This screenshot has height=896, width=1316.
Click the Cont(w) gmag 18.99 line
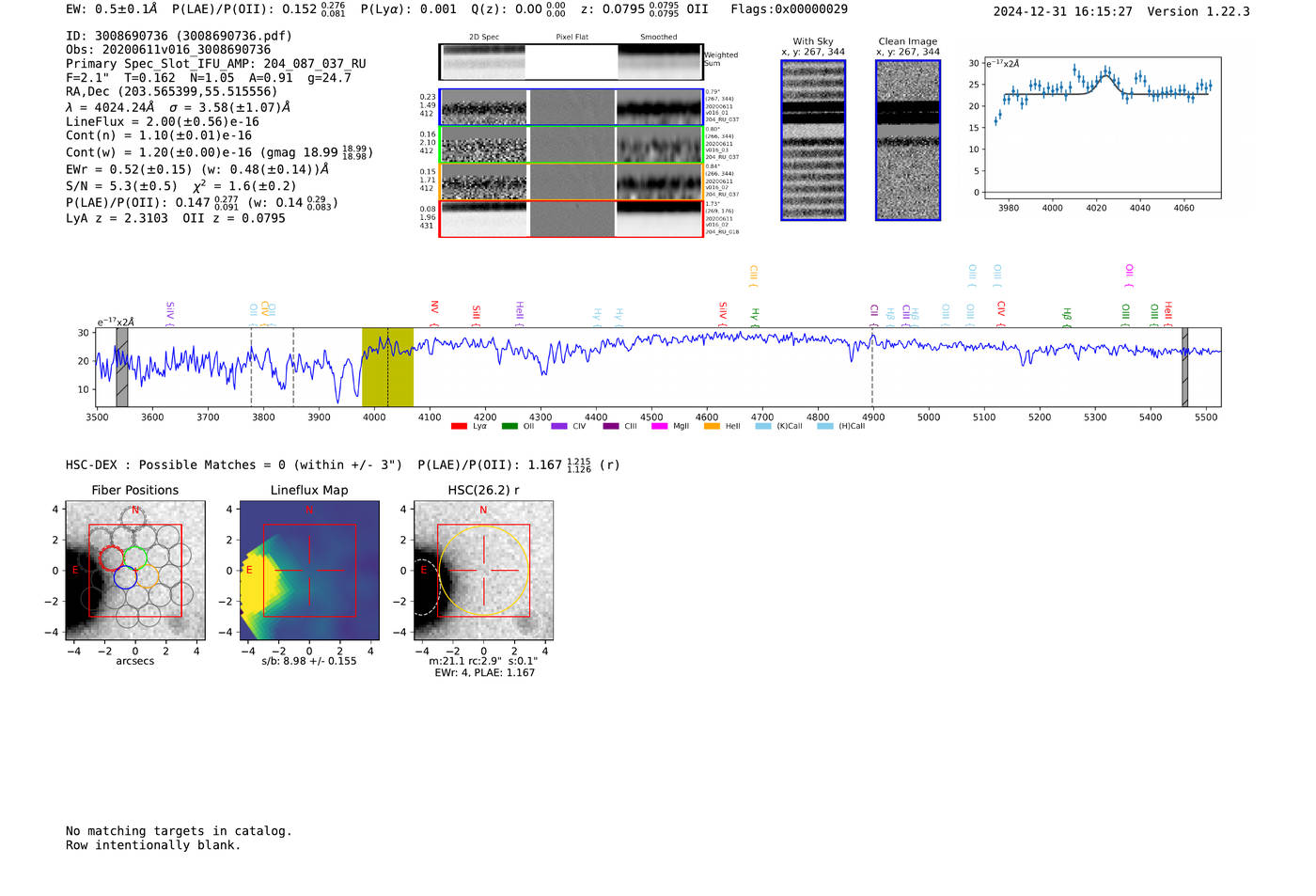click(x=219, y=151)
